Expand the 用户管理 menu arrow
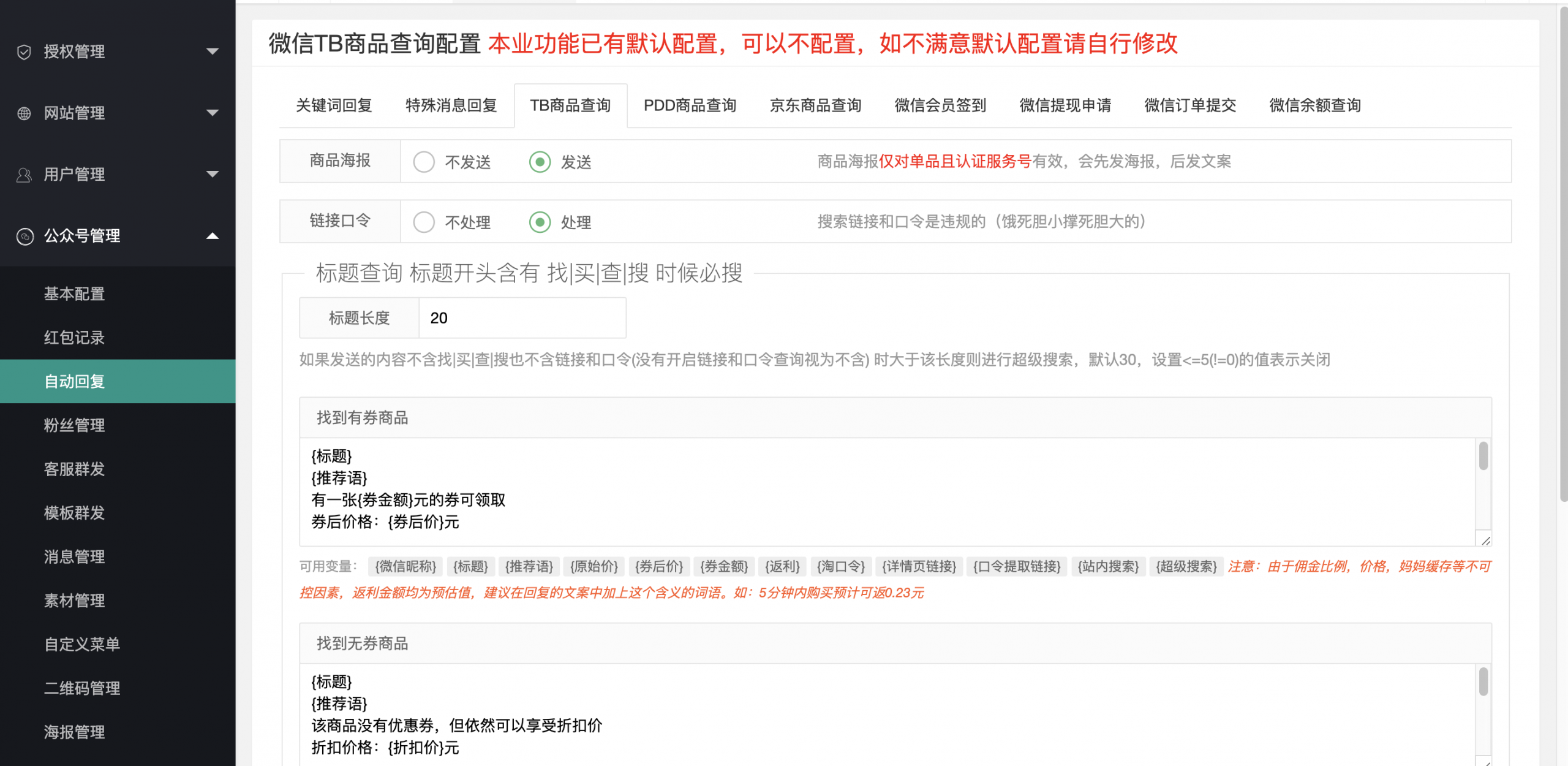This screenshot has width=1568, height=766. (x=213, y=174)
